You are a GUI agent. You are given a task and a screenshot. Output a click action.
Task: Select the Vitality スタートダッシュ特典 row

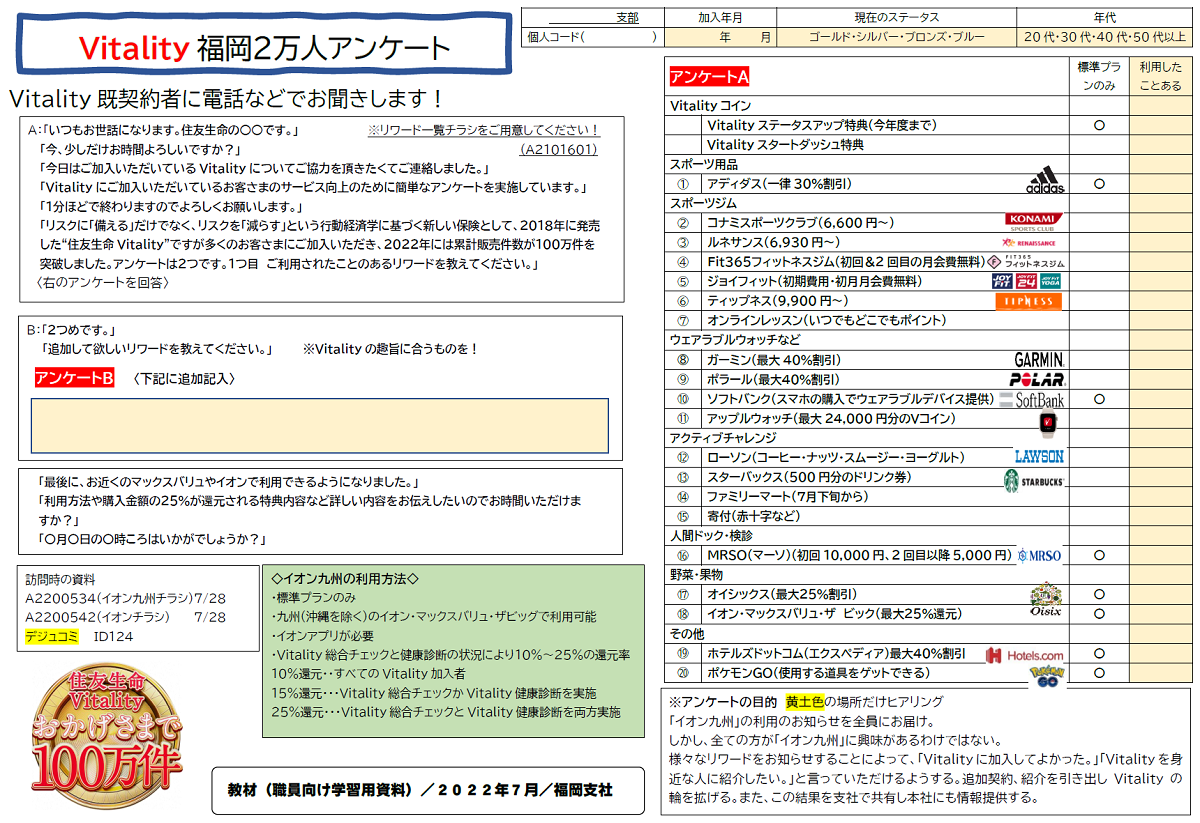[785, 145]
